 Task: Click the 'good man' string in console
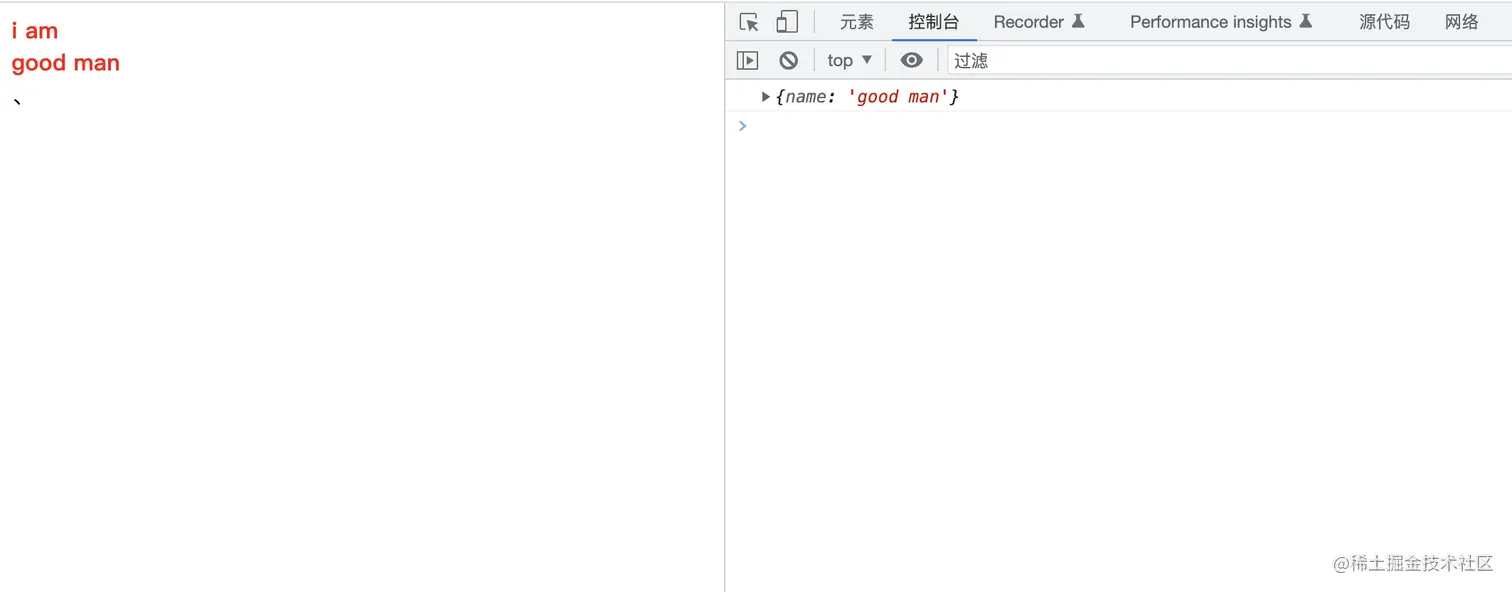coord(898,97)
